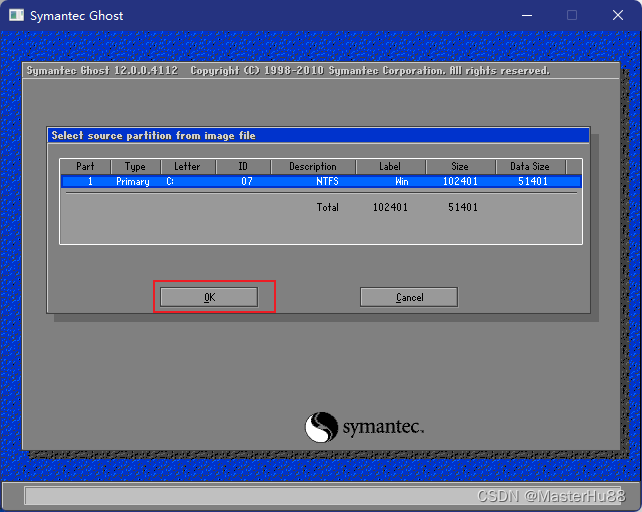Click the Data Size column header
This screenshot has height=512, width=642.
coord(530,166)
